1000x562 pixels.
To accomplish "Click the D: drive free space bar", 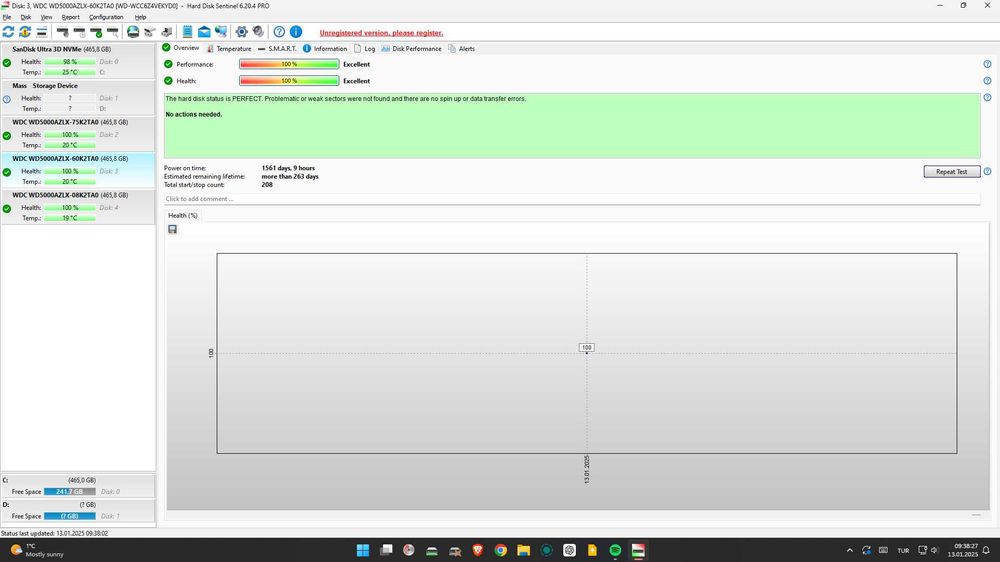I will click(x=70, y=516).
